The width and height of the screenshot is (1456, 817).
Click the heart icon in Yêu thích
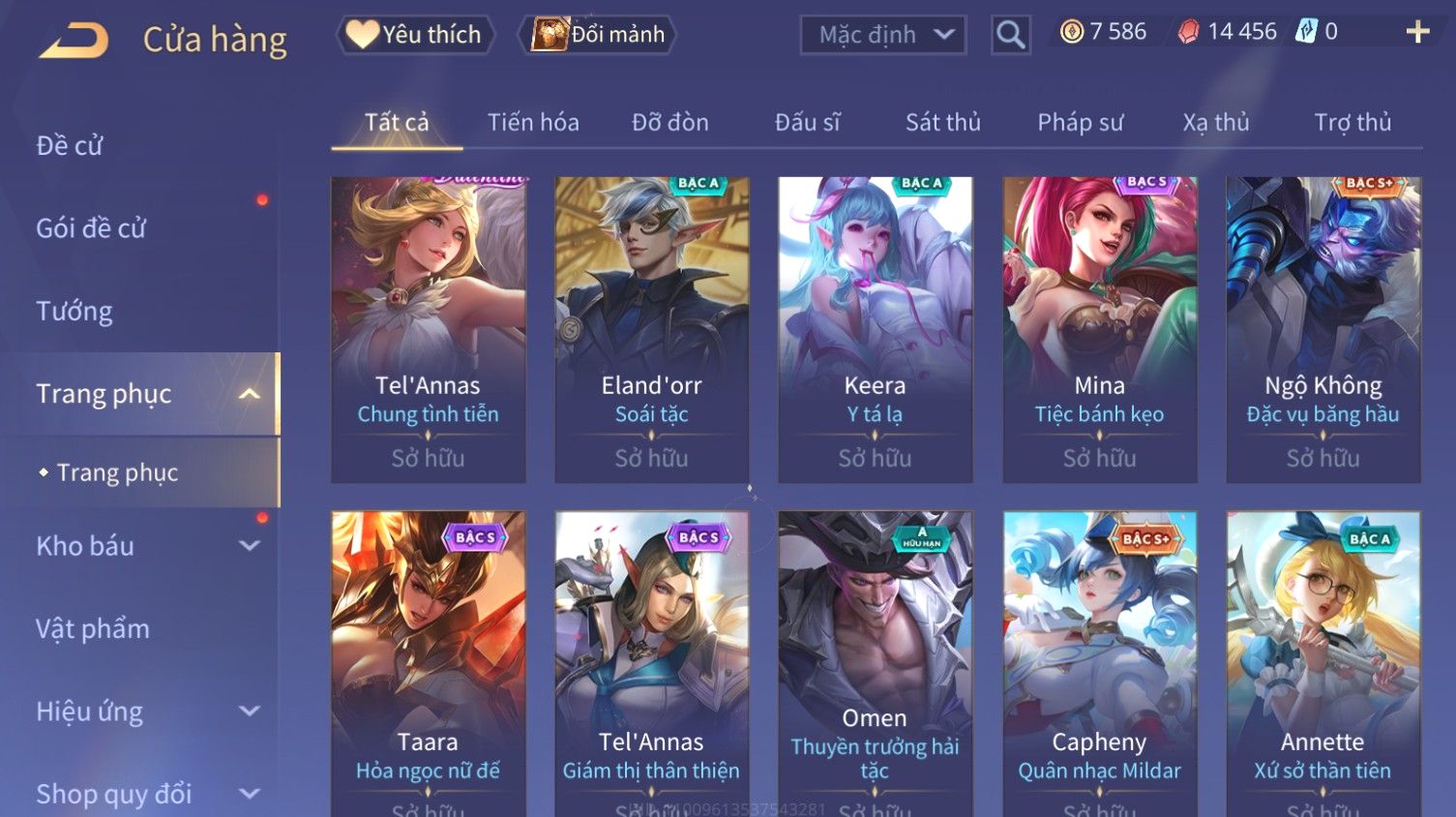pyautogui.click(x=362, y=34)
